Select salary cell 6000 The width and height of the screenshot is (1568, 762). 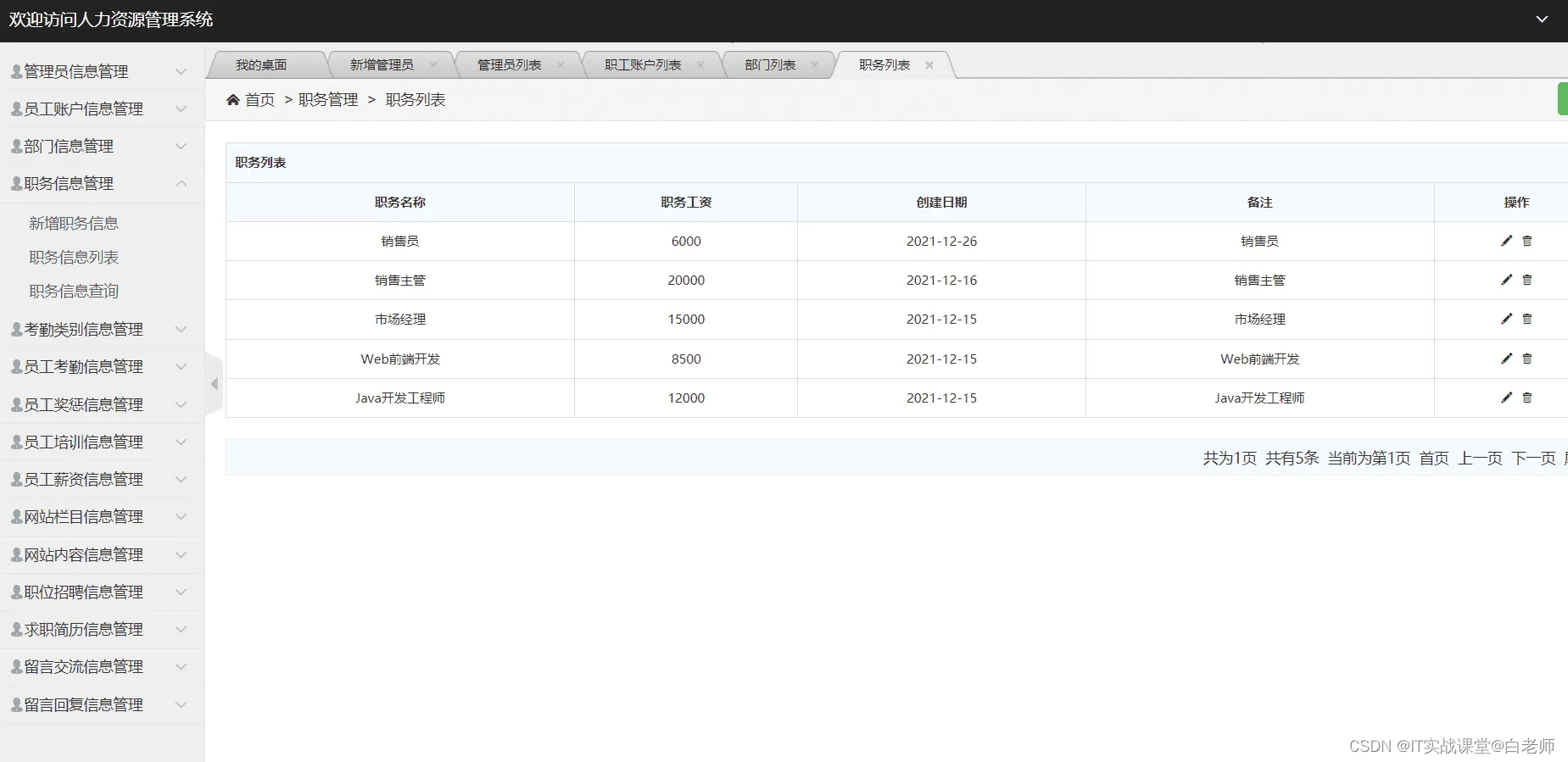tap(686, 242)
